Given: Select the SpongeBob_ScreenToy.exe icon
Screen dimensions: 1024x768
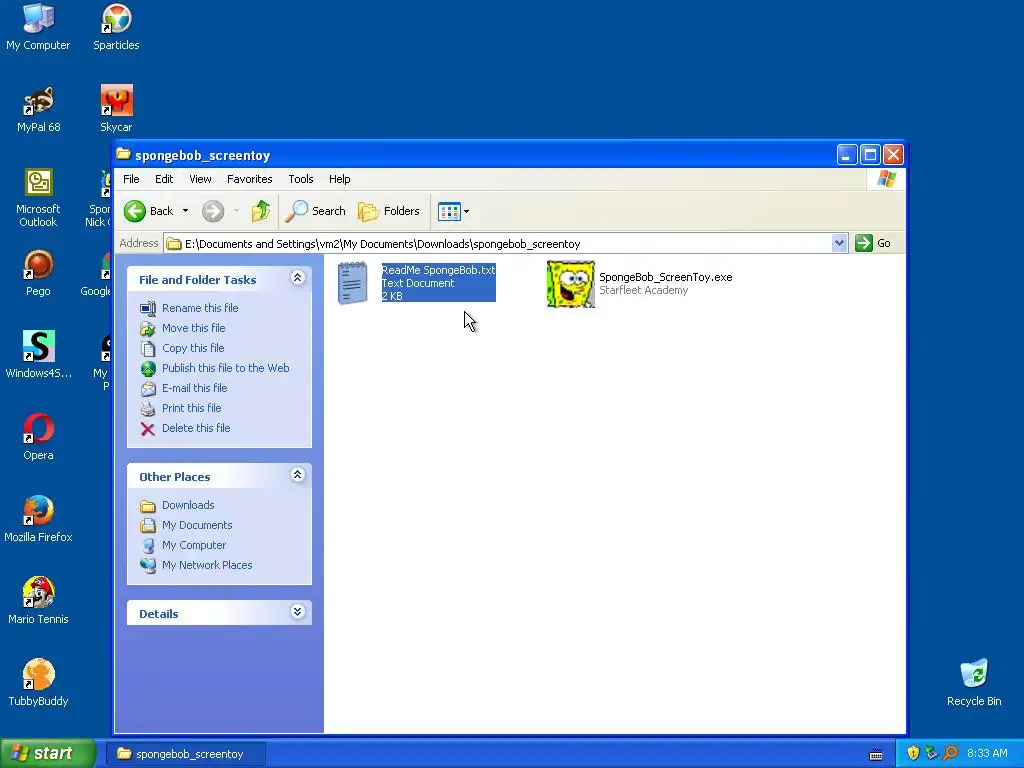Looking at the screenshot, I should tap(570, 283).
